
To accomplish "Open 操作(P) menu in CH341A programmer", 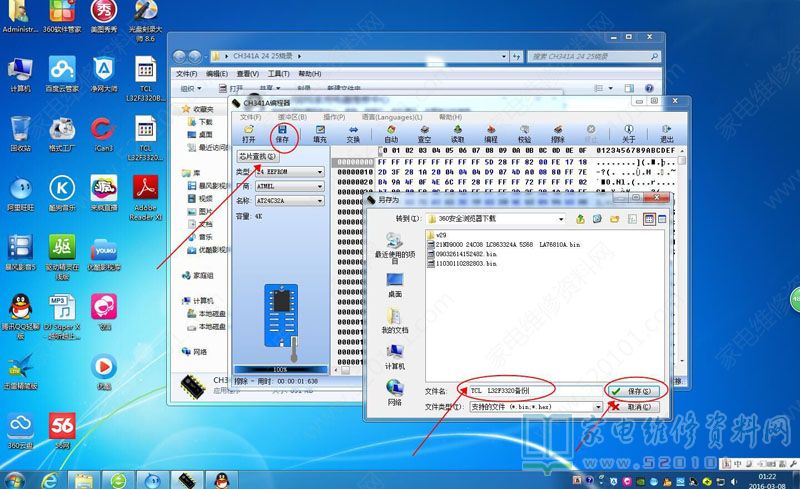I will pyautogui.click(x=334, y=117).
